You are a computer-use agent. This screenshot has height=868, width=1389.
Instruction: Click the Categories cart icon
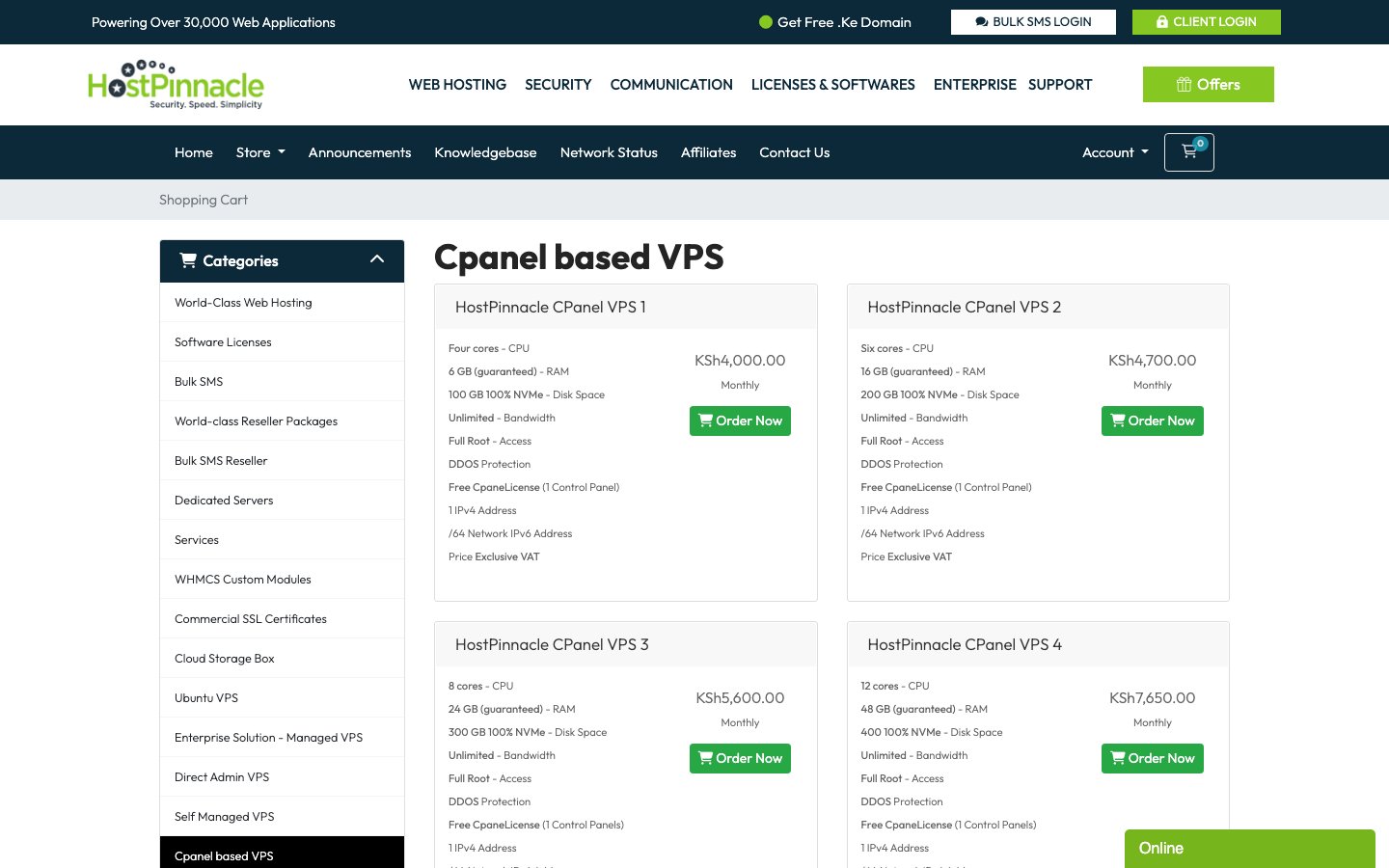pyautogui.click(x=188, y=260)
